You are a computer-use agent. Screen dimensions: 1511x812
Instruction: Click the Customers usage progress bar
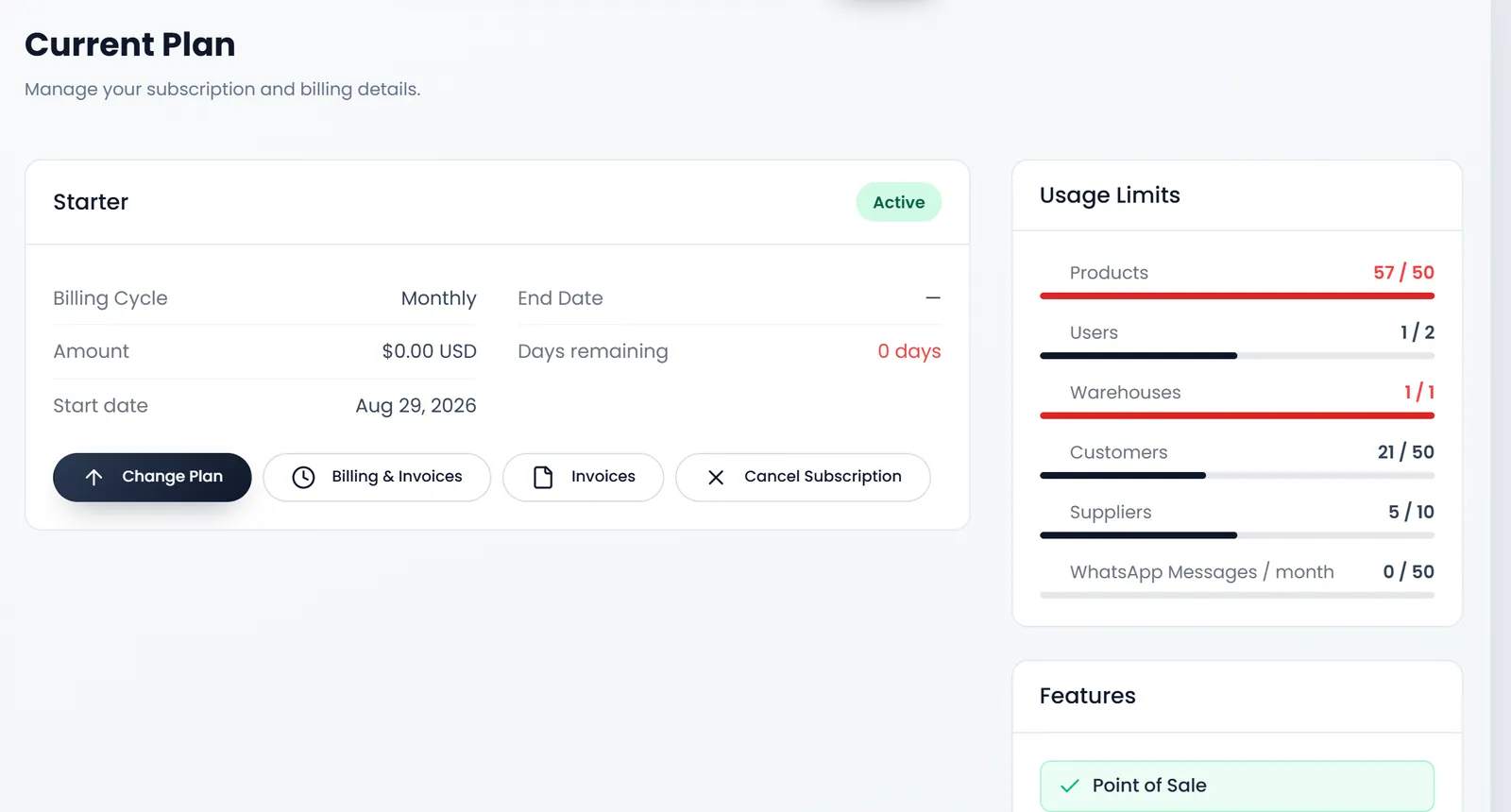1237,476
